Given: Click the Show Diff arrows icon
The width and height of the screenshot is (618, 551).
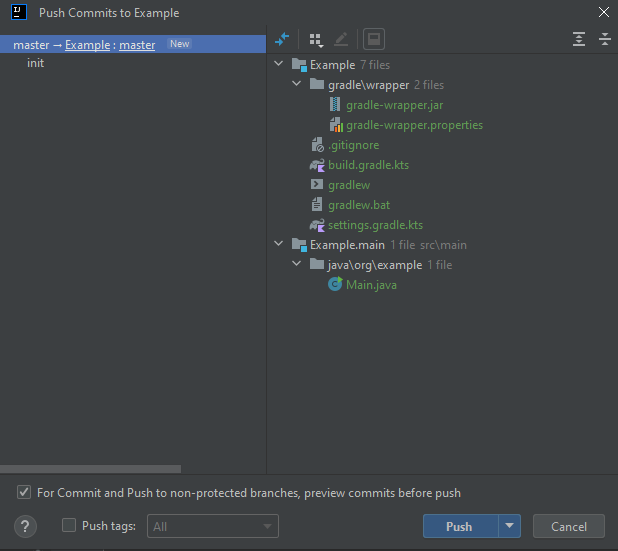Looking at the screenshot, I should pos(282,39).
